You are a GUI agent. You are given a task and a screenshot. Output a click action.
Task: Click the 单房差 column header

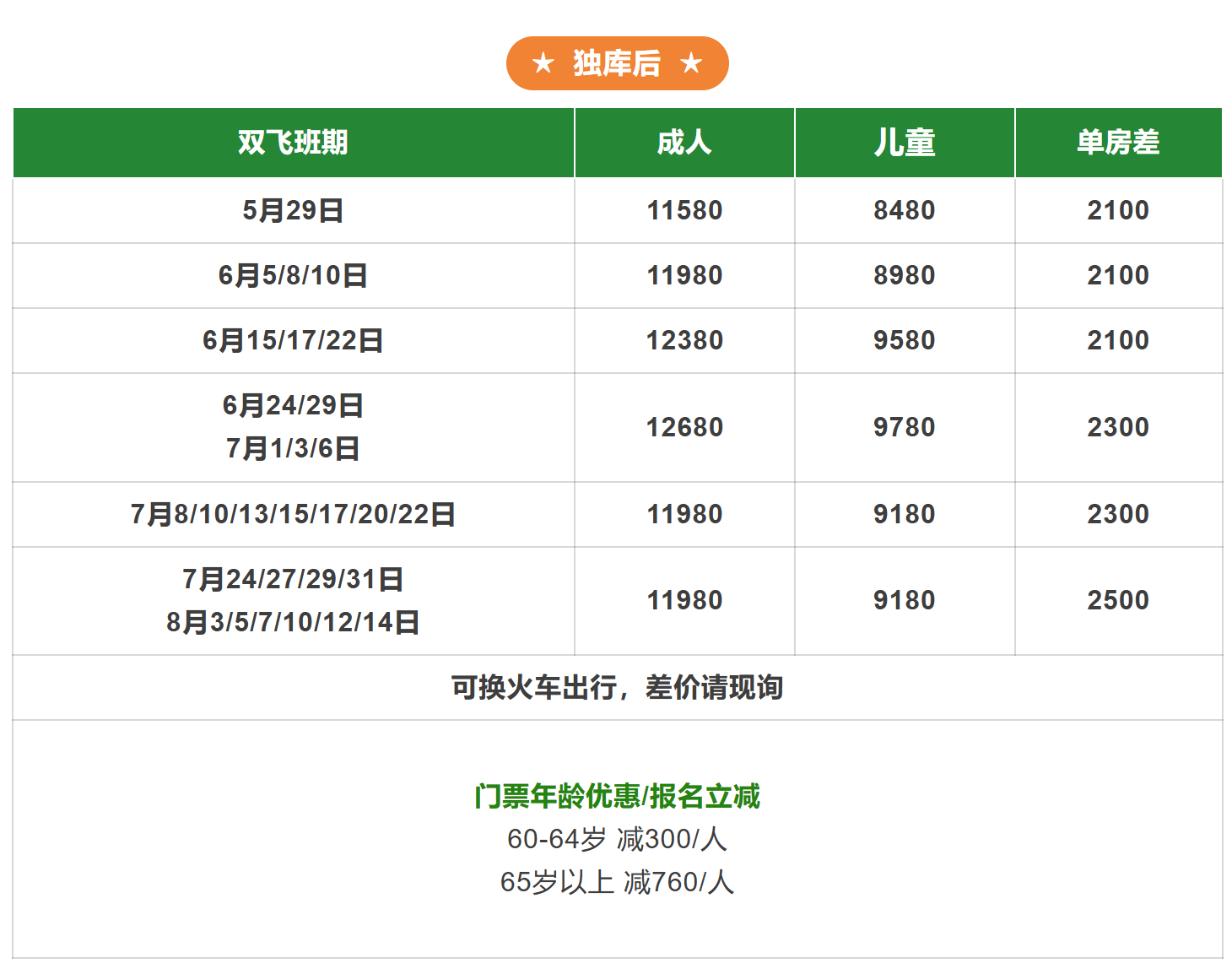(x=1118, y=143)
